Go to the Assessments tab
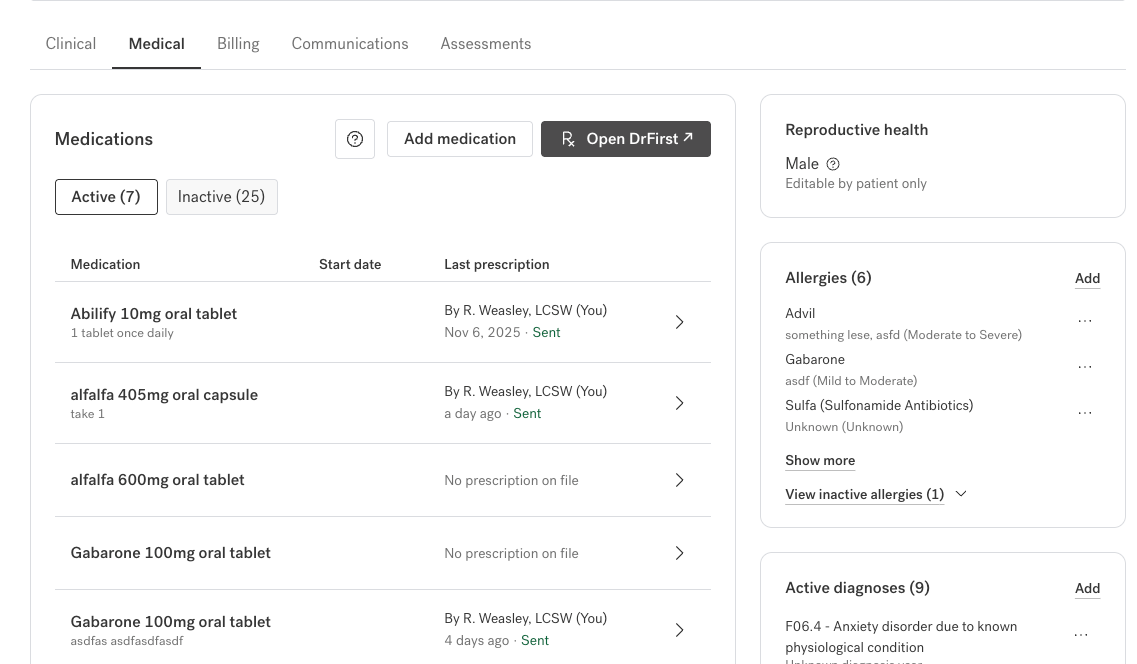Image resolution: width=1137 pixels, height=664 pixels. point(486,44)
